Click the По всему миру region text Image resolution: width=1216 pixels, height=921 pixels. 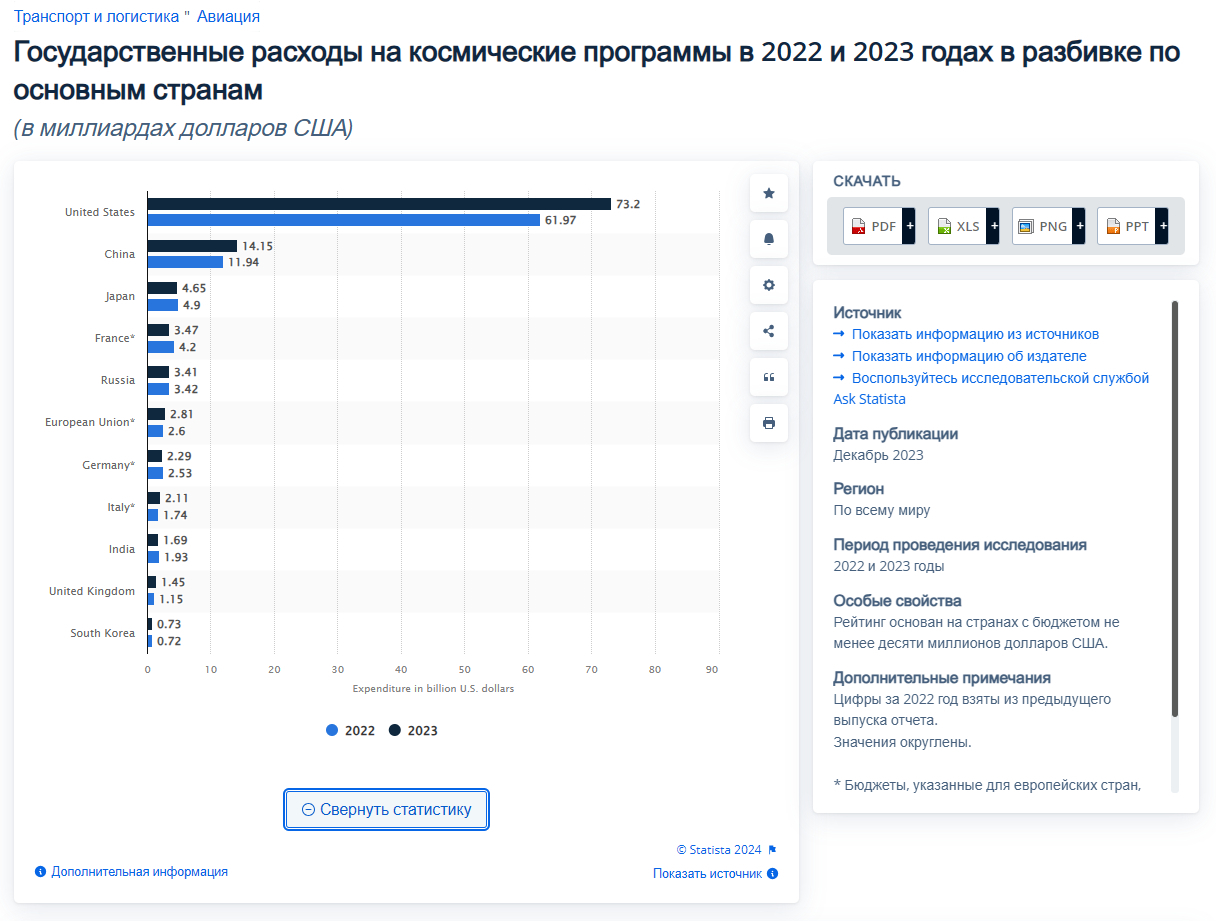(882, 510)
